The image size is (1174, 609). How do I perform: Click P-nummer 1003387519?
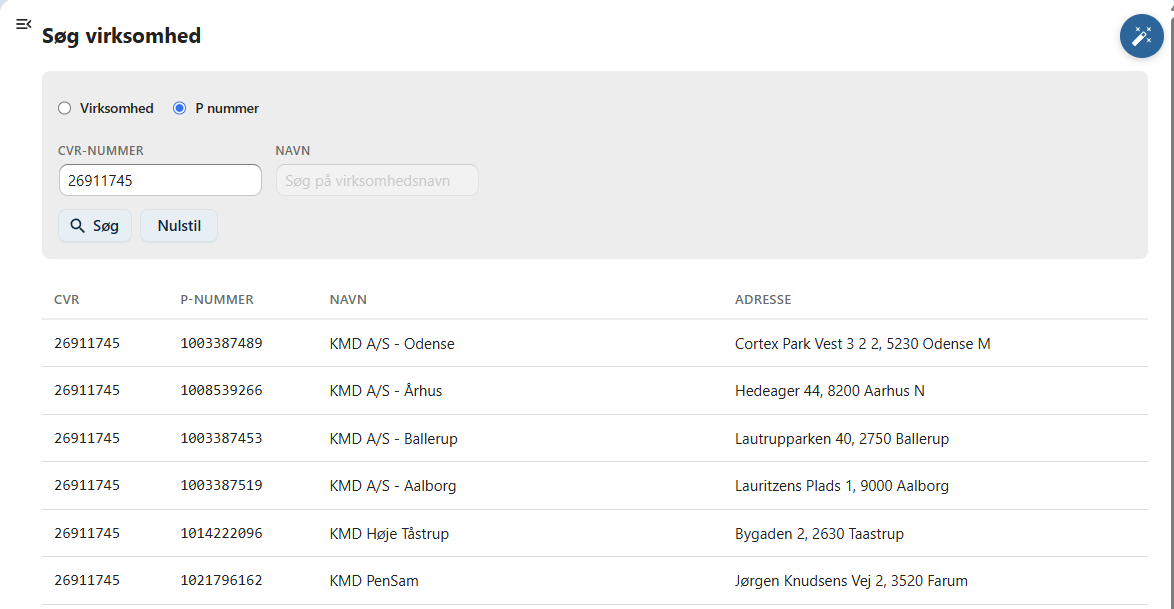[x=222, y=485]
